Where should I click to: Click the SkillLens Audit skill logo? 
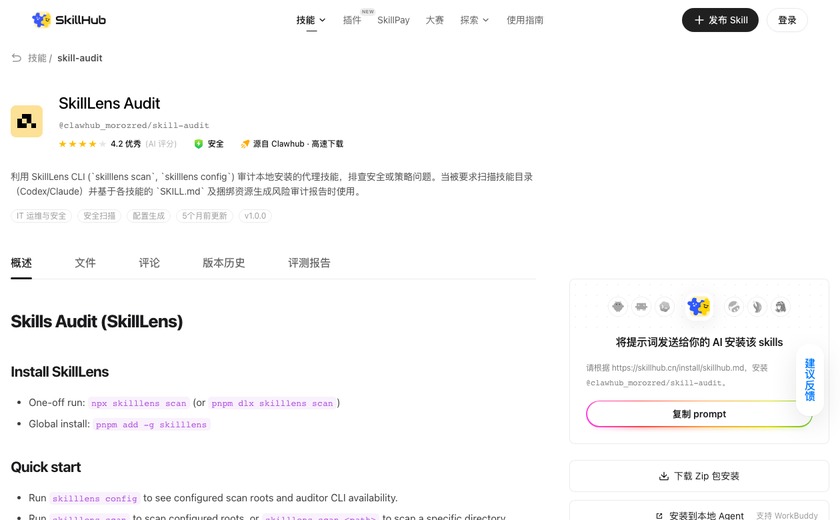(x=27, y=121)
